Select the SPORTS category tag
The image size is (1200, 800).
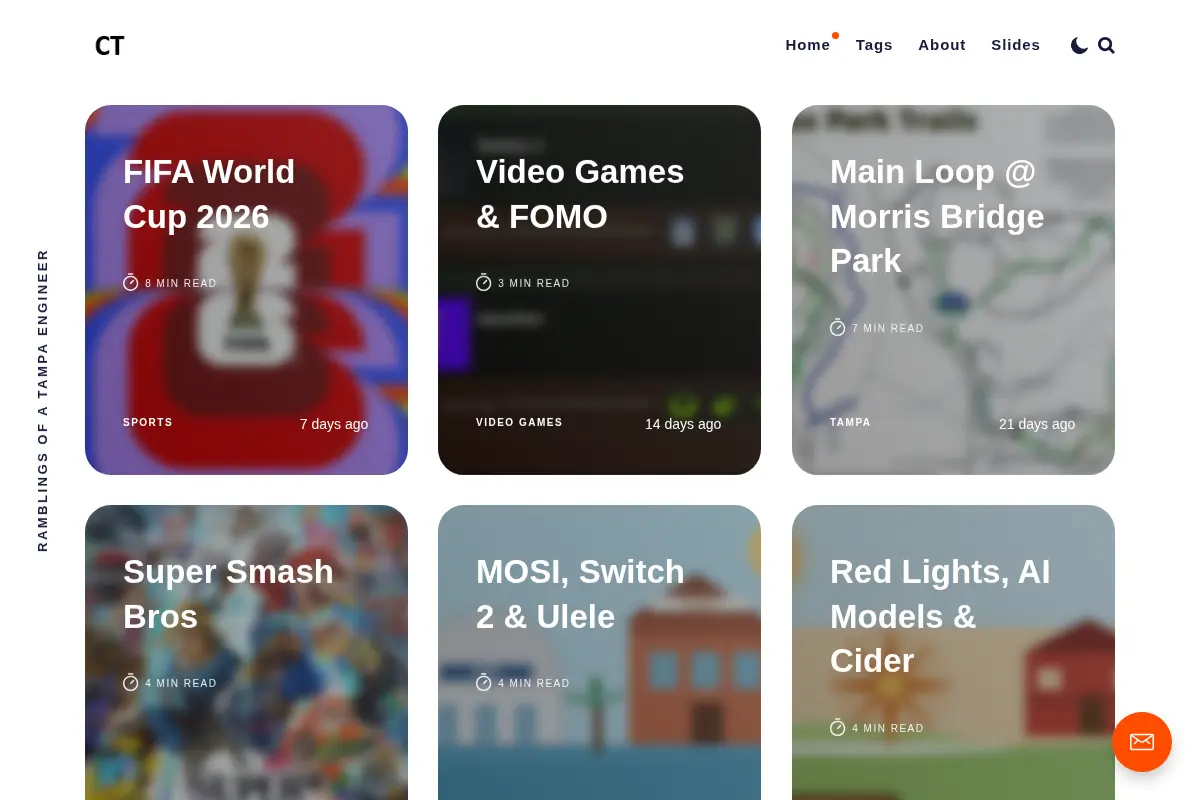tap(148, 423)
